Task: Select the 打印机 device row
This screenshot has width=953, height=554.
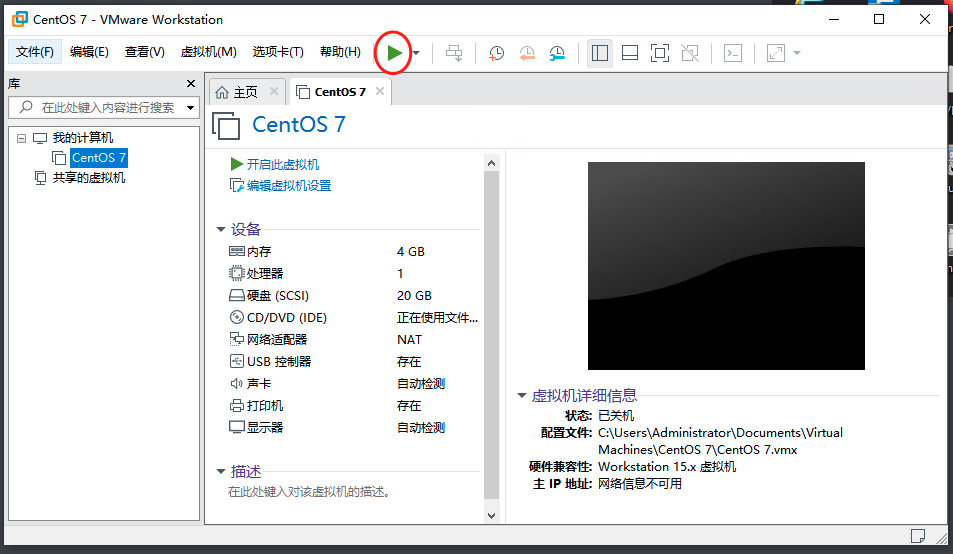Action: 353,406
